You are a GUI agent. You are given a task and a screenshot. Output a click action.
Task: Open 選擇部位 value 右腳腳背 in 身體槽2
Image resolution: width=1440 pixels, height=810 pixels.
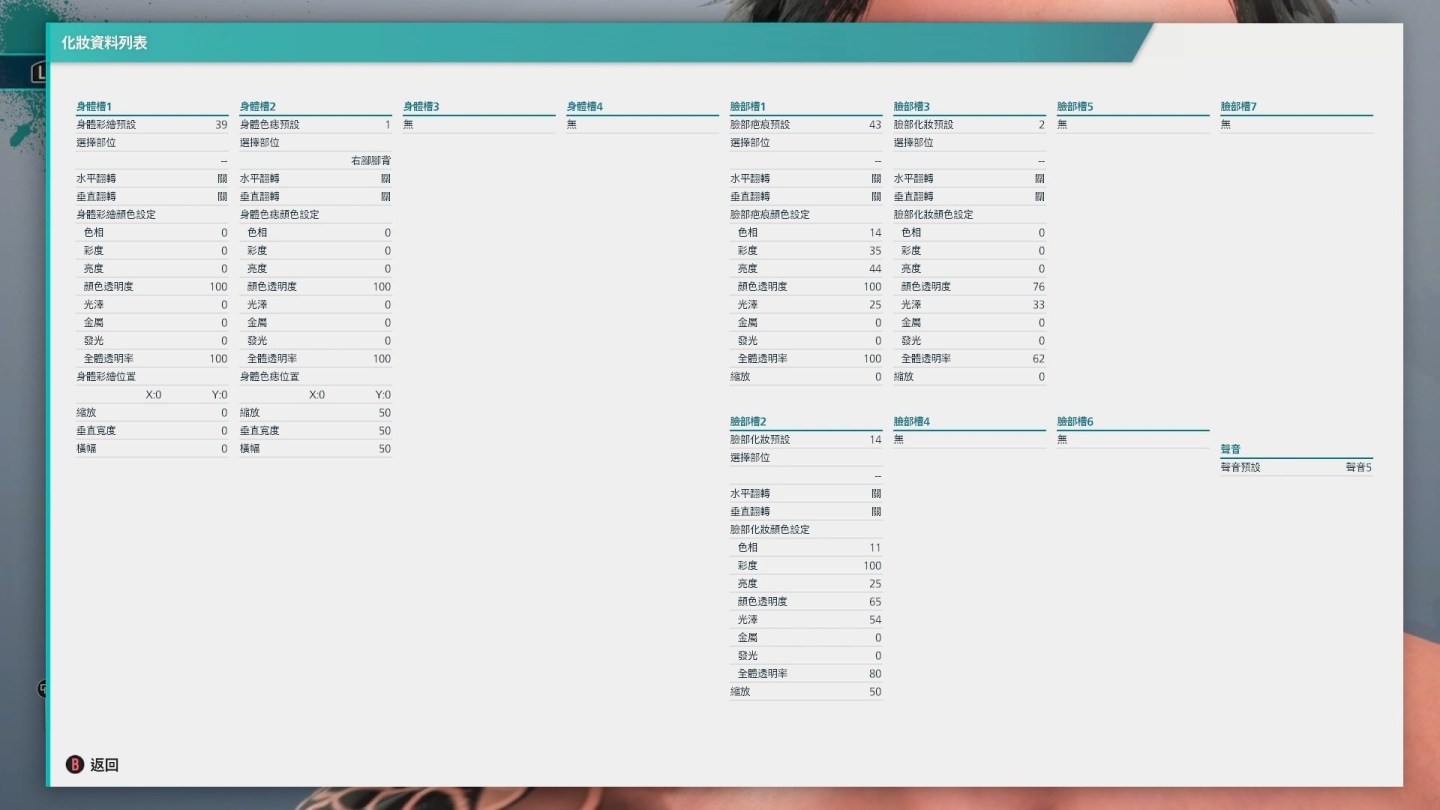[370, 161]
